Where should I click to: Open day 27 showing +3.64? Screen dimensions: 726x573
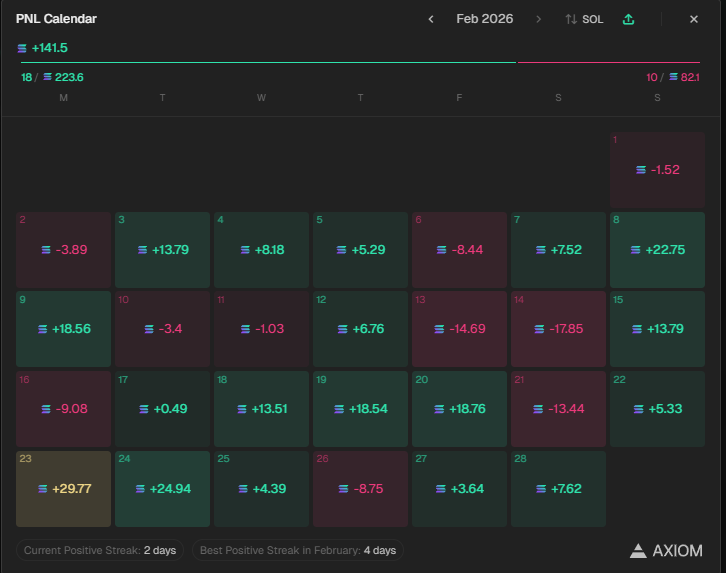[459, 489]
